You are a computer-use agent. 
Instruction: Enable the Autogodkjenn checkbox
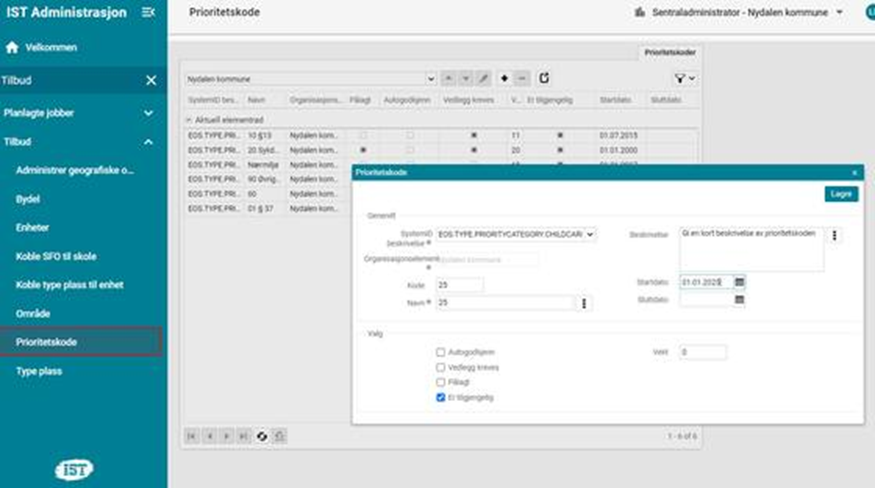(x=441, y=353)
